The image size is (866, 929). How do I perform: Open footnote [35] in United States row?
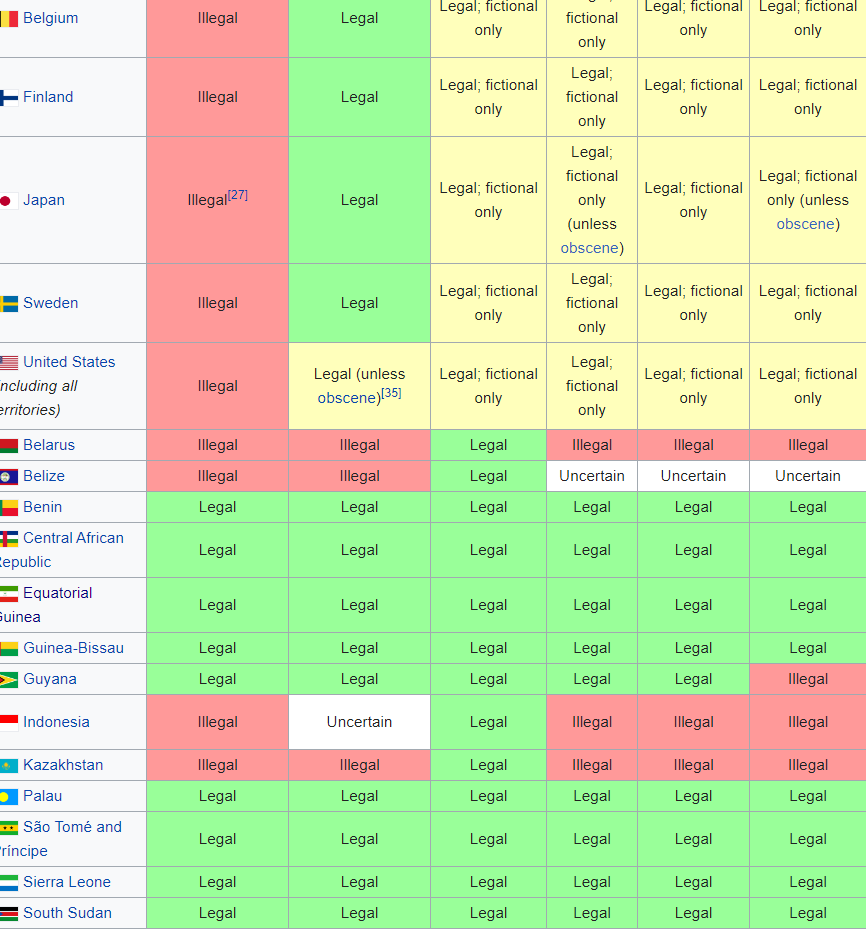pos(391,393)
